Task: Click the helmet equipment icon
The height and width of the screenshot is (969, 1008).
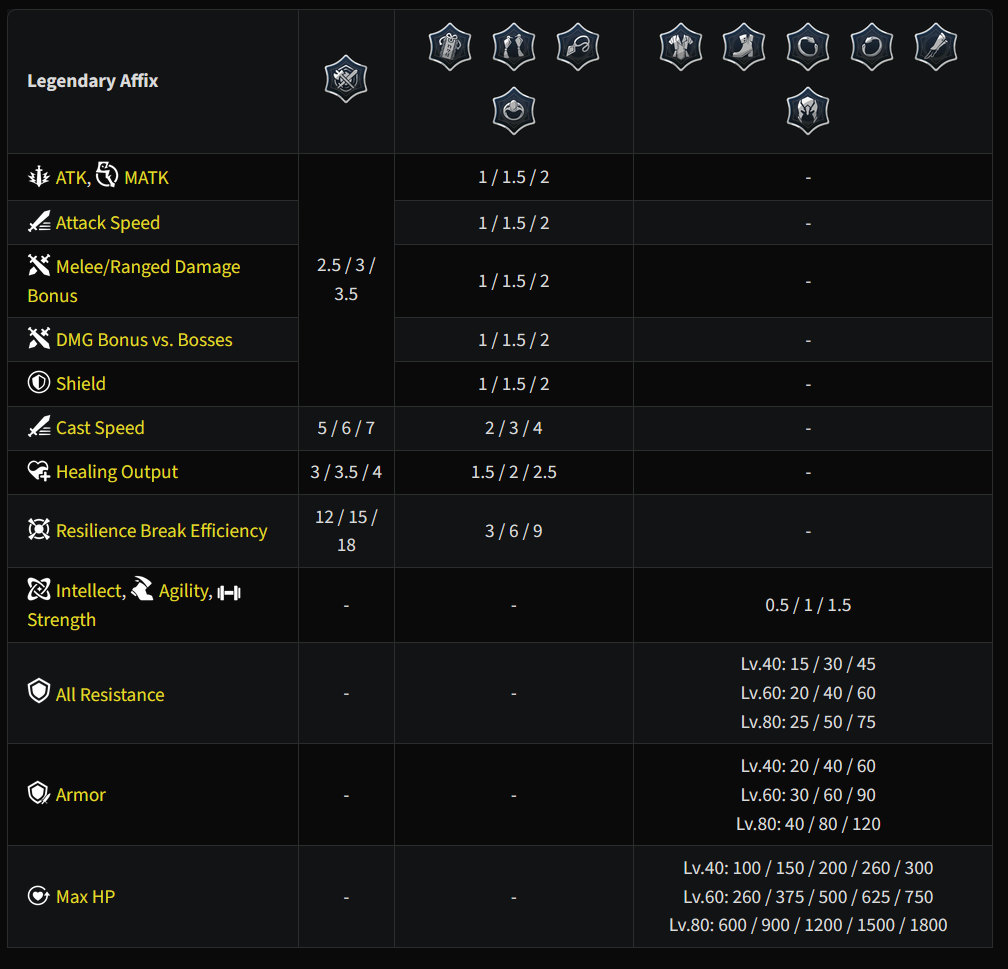Action: [807, 111]
